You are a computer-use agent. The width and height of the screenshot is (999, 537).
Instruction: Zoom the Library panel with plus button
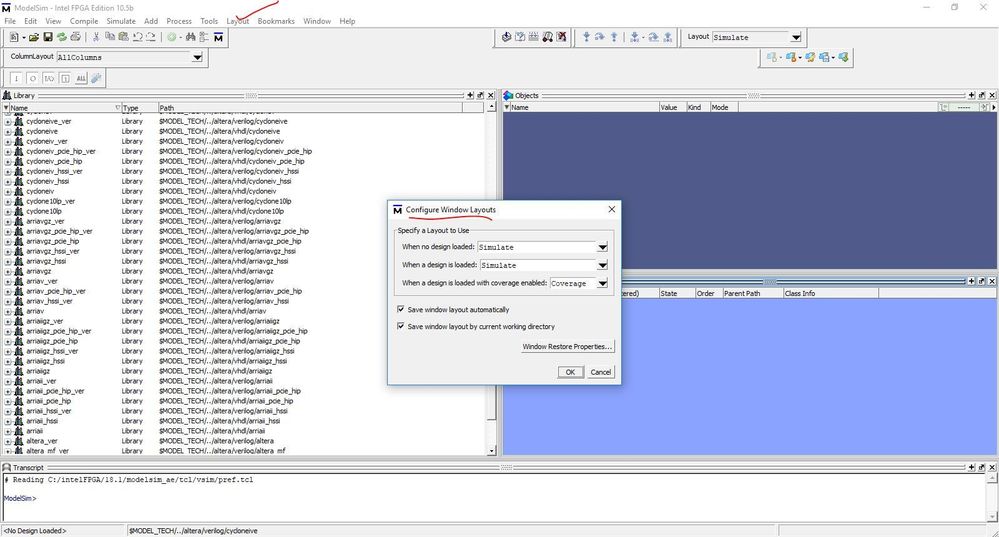[470, 96]
